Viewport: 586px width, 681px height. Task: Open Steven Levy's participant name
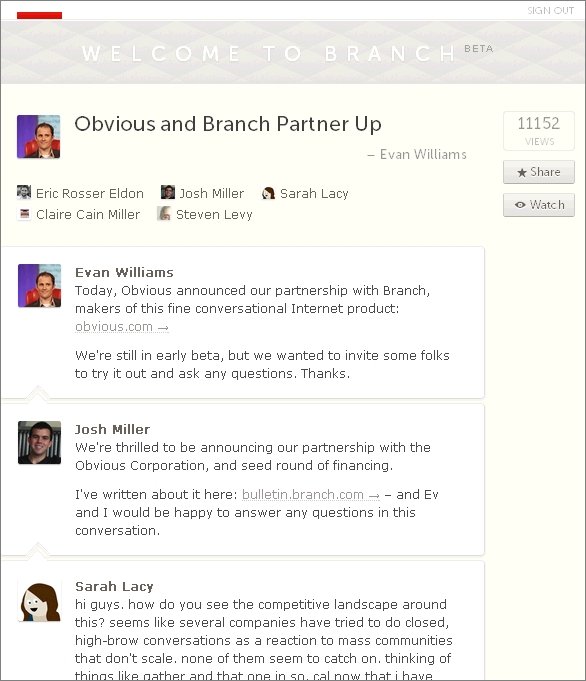pyautogui.click(x=214, y=215)
